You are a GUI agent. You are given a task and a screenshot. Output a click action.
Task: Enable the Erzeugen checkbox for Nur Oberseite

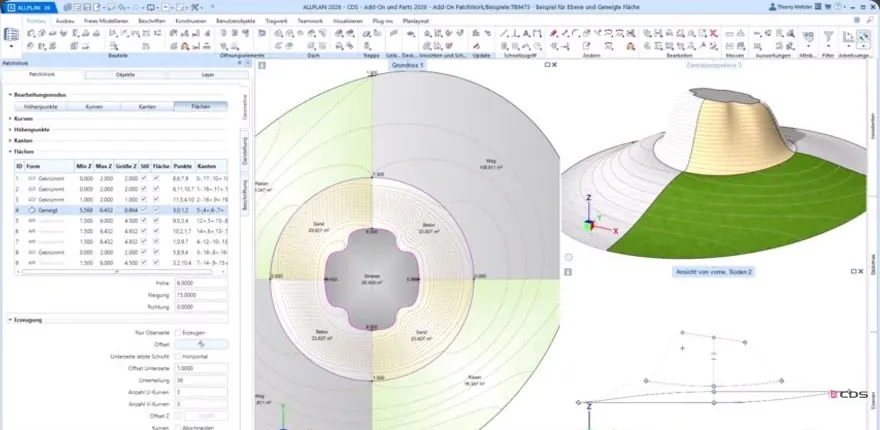(178, 333)
